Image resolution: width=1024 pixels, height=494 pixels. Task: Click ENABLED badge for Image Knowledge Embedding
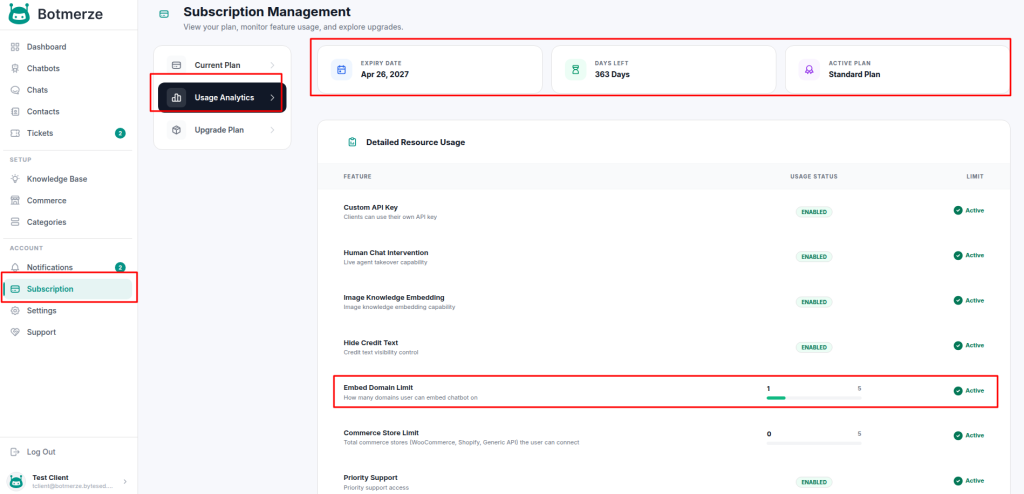[814, 302]
